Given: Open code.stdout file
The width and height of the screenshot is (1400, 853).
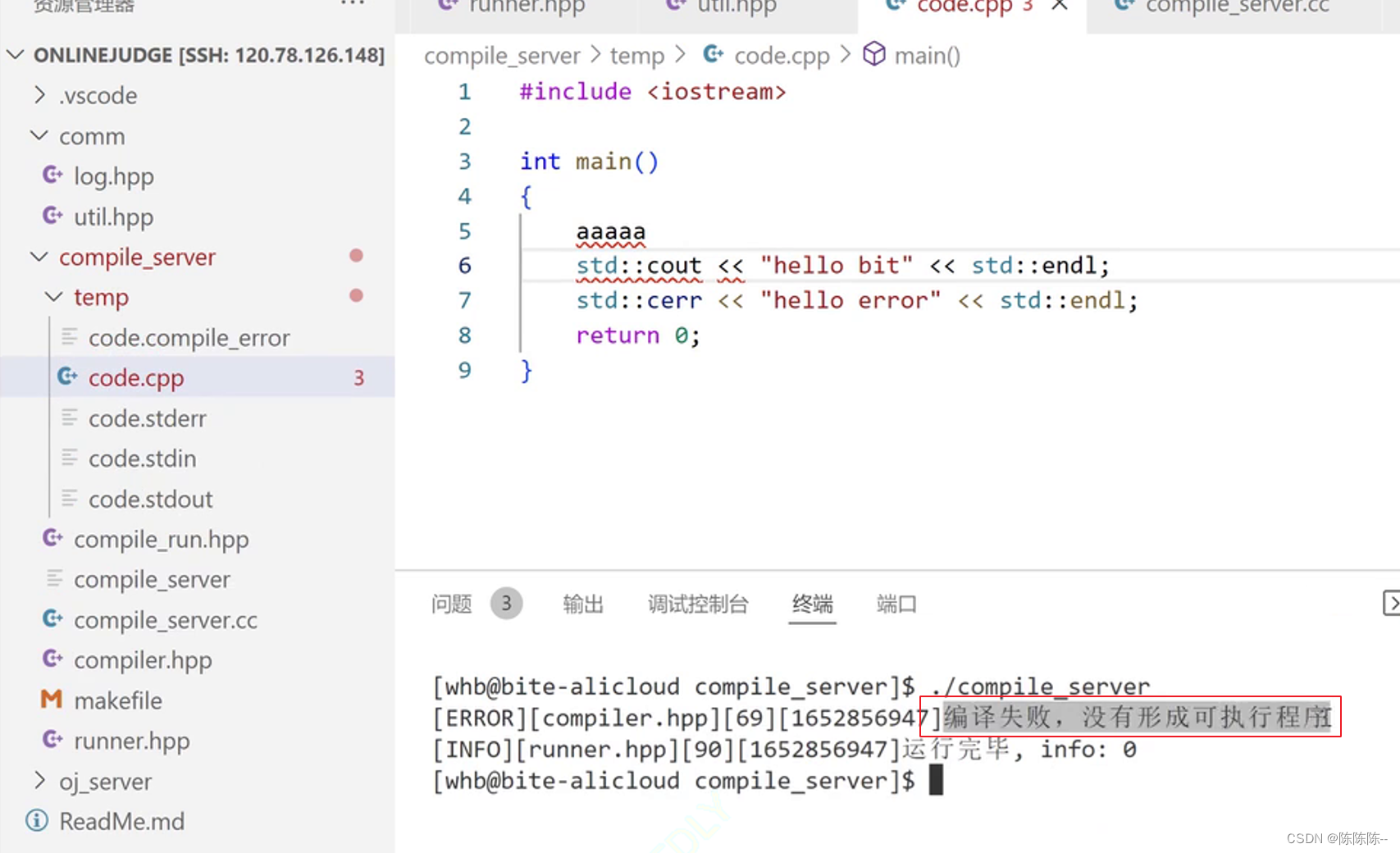Looking at the screenshot, I should [x=151, y=499].
